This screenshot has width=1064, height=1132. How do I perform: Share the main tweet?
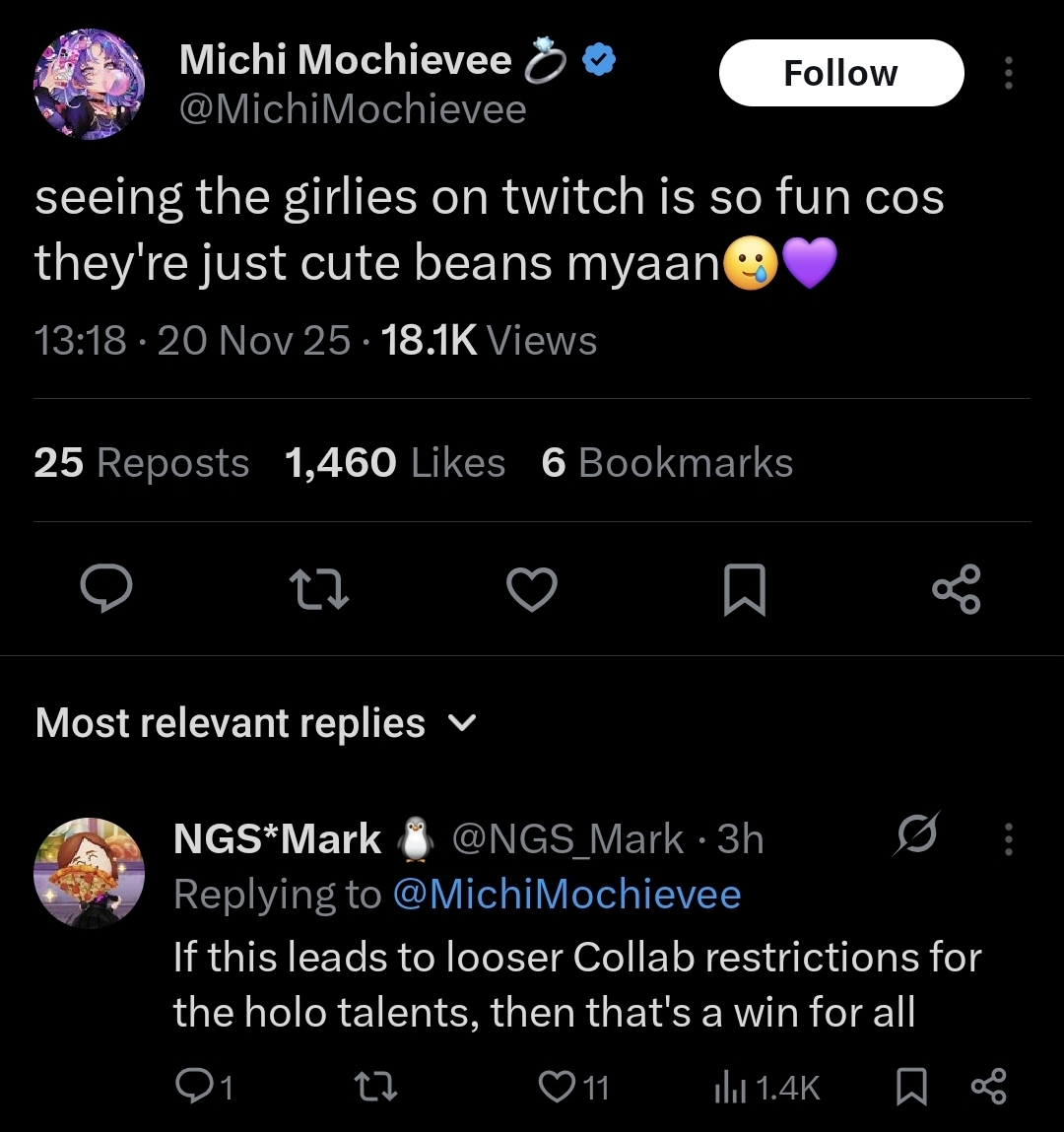pyautogui.click(x=956, y=589)
